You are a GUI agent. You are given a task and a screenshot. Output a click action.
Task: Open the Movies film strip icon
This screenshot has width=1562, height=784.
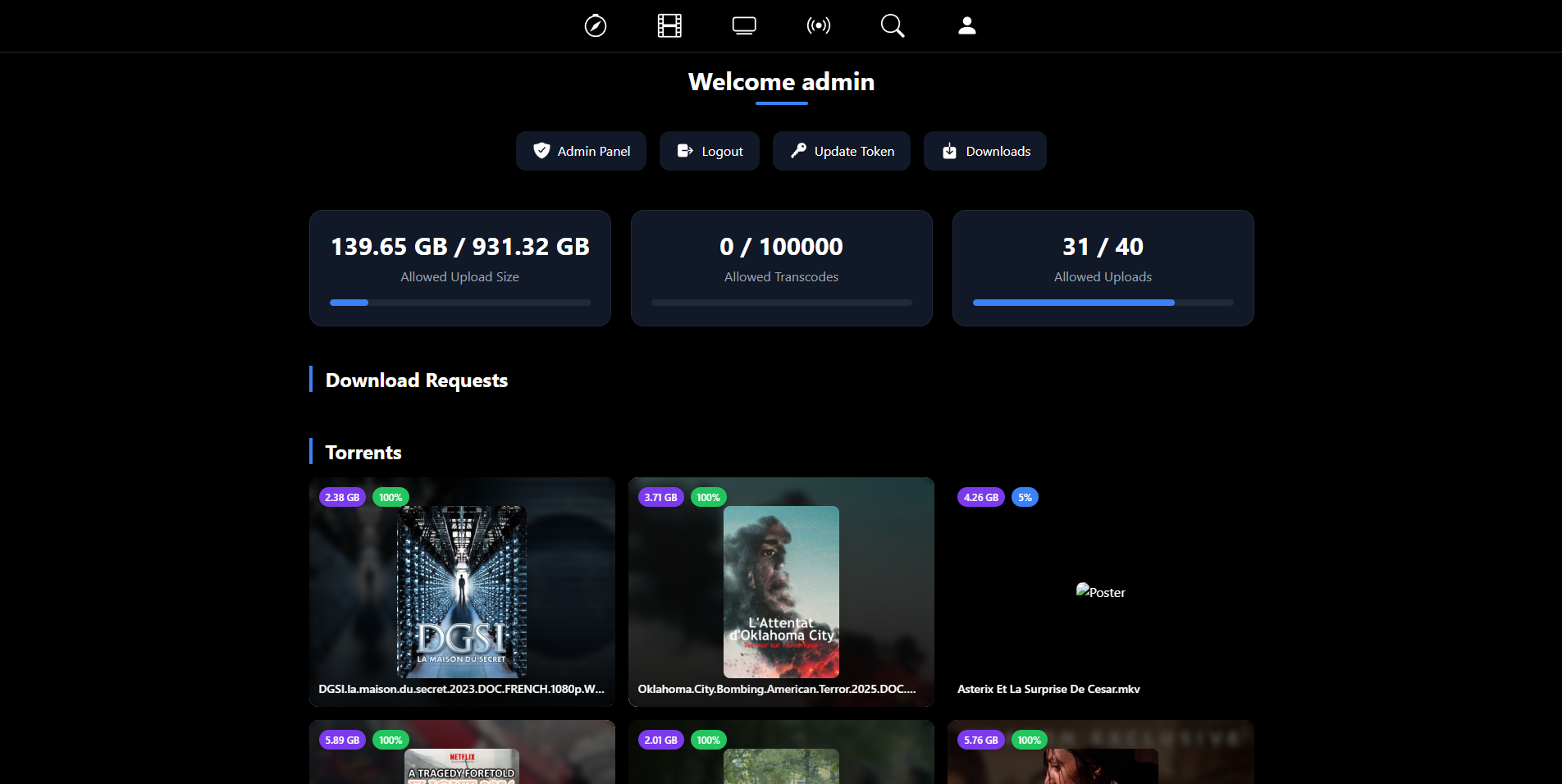coord(669,26)
